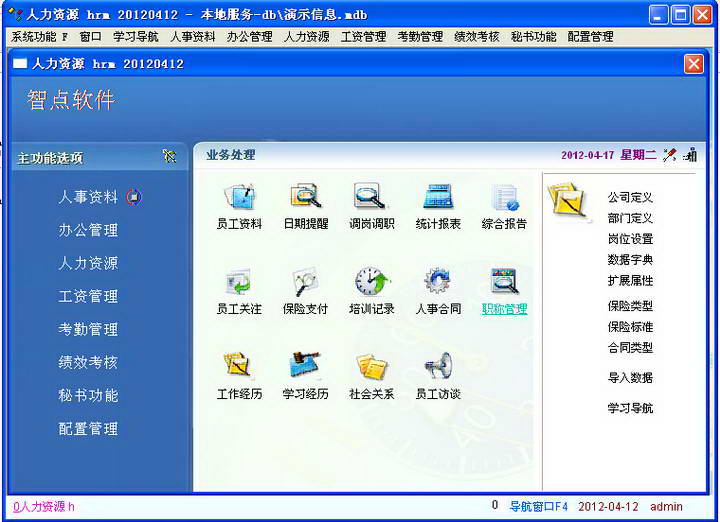Click the admin user in status bar
The height and width of the screenshot is (522, 720).
666,506
